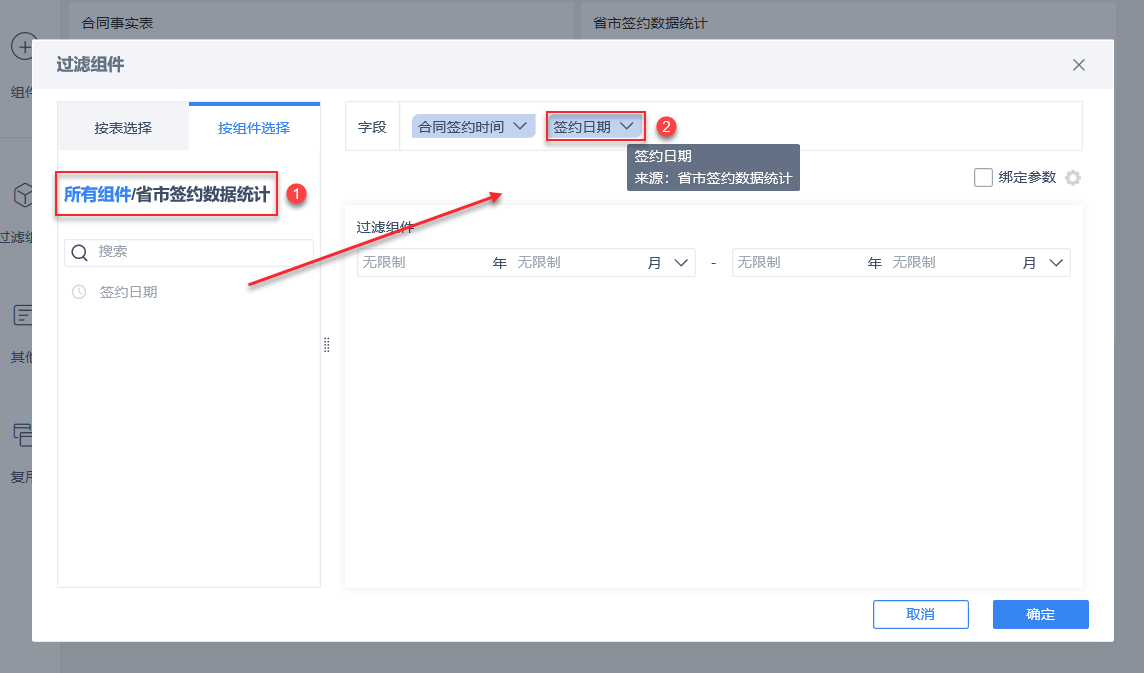Image resolution: width=1144 pixels, height=673 pixels.
Task: Expand the end date range dropdown arrow
Action: tap(1056, 263)
